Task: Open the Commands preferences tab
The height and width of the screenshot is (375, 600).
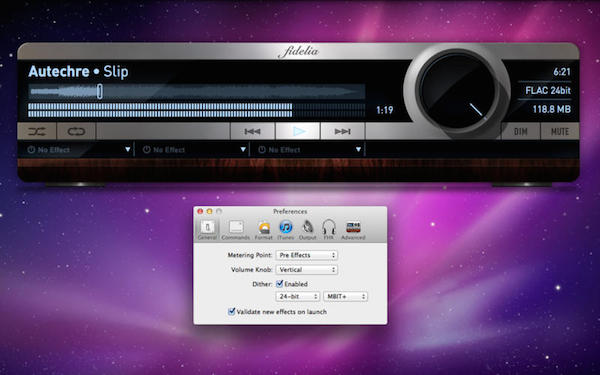Action: [x=236, y=230]
